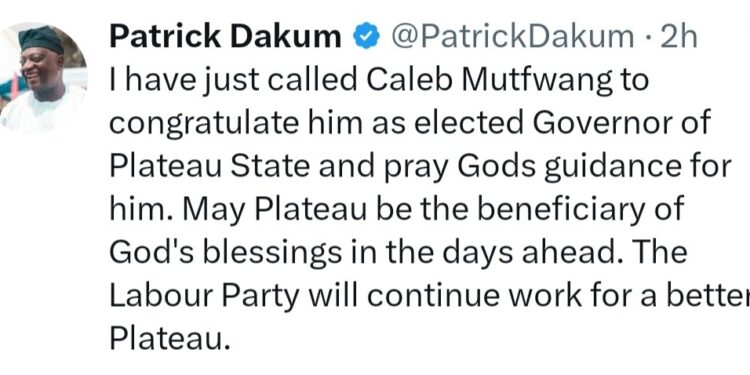The height and width of the screenshot is (375, 750).
Task: Open the tweet's 2h timestamp
Action: tap(678, 38)
